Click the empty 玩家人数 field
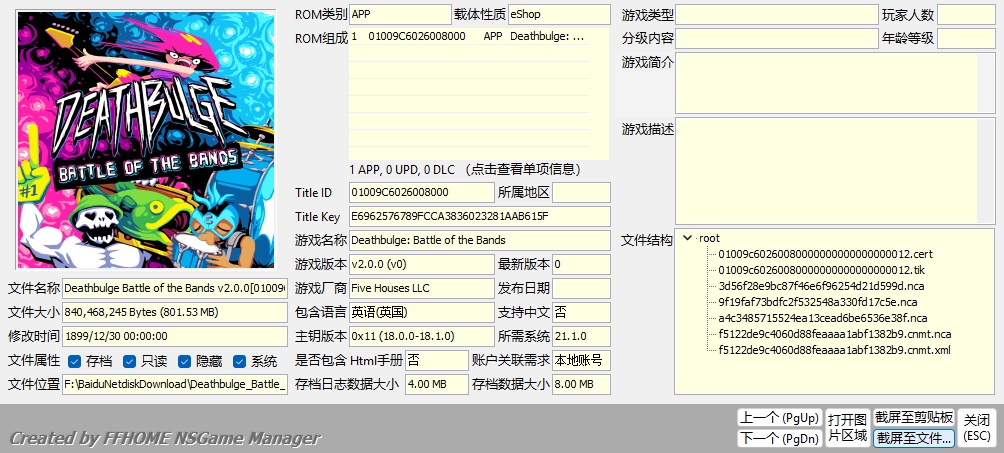The image size is (1004, 453). pos(966,15)
